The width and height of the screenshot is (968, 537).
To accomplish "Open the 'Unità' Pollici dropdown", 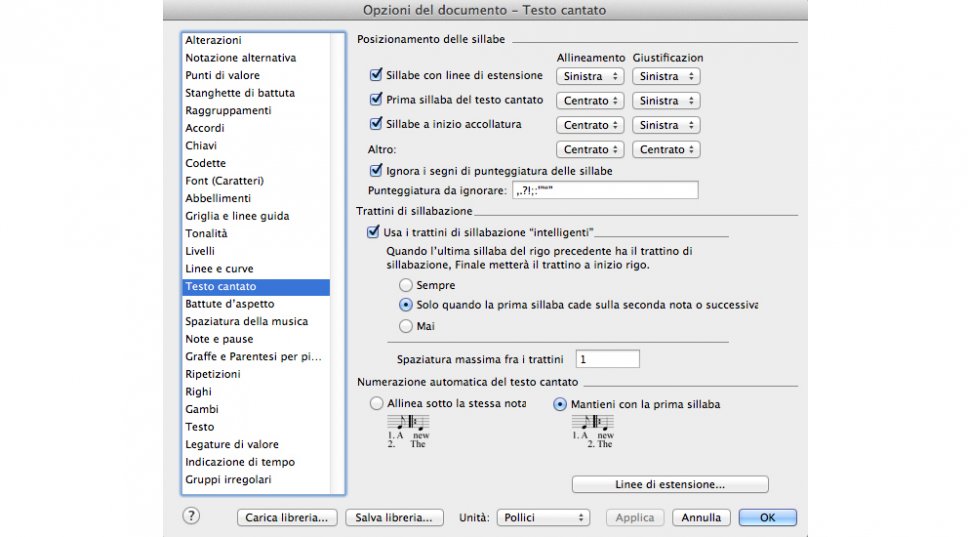I will click(543, 518).
